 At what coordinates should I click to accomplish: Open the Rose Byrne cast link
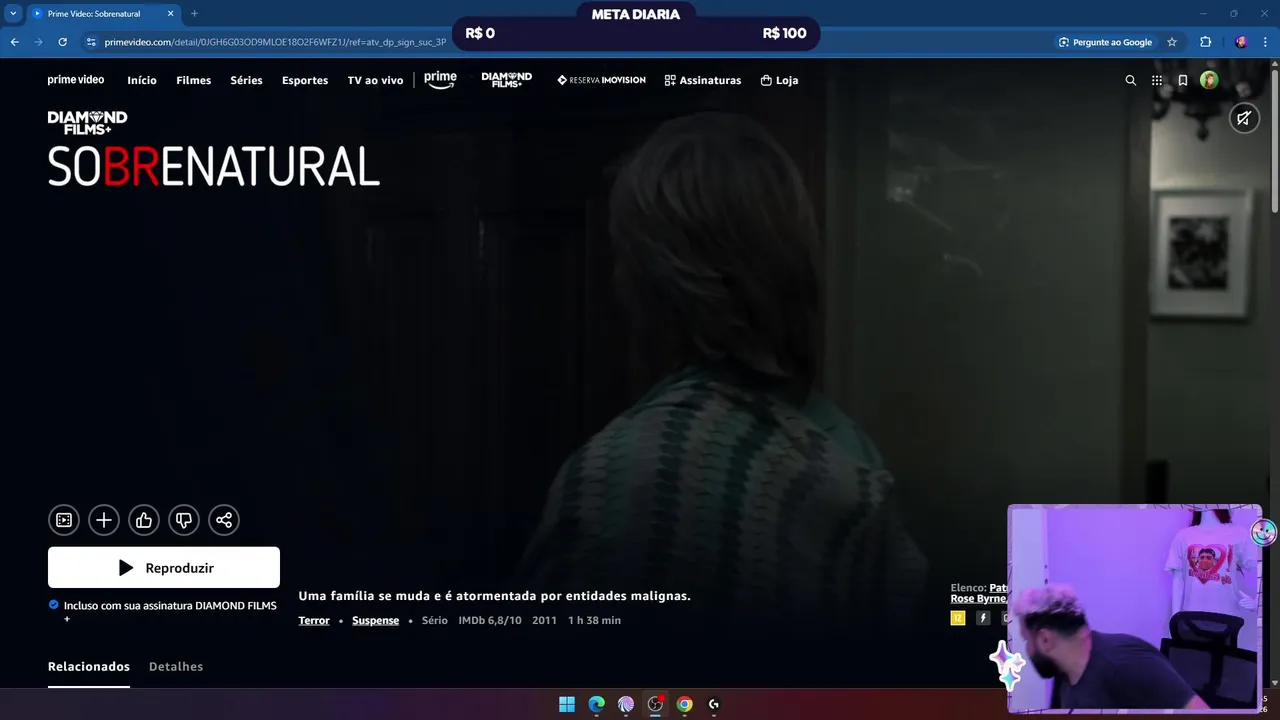(978, 598)
